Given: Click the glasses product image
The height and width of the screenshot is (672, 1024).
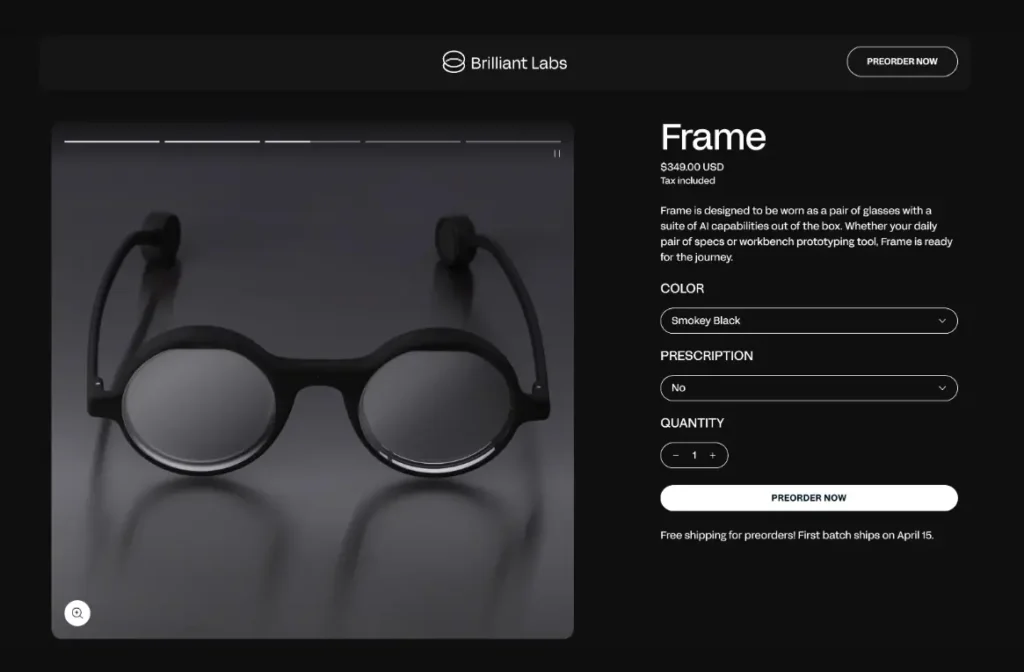Looking at the screenshot, I should point(313,379).
